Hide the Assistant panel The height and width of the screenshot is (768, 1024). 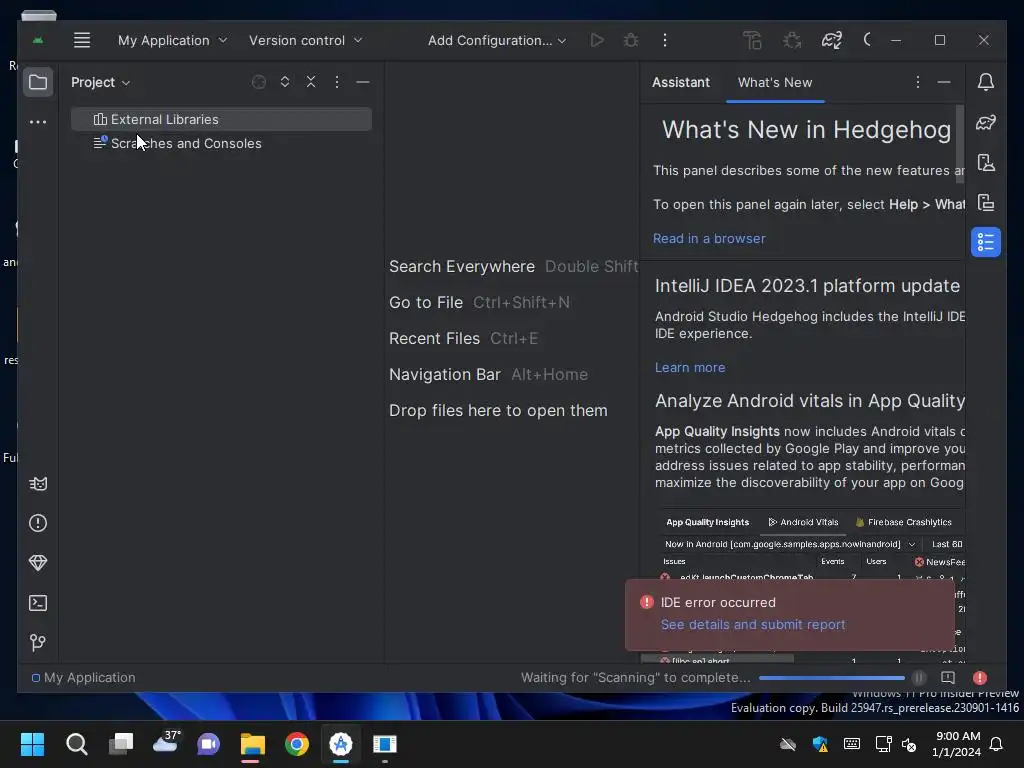(x=944, y=82)
